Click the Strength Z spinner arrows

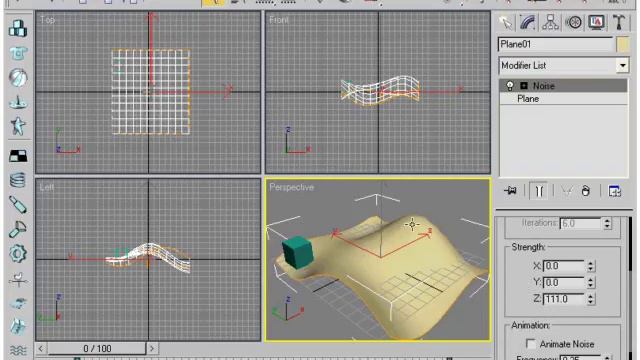591,299
